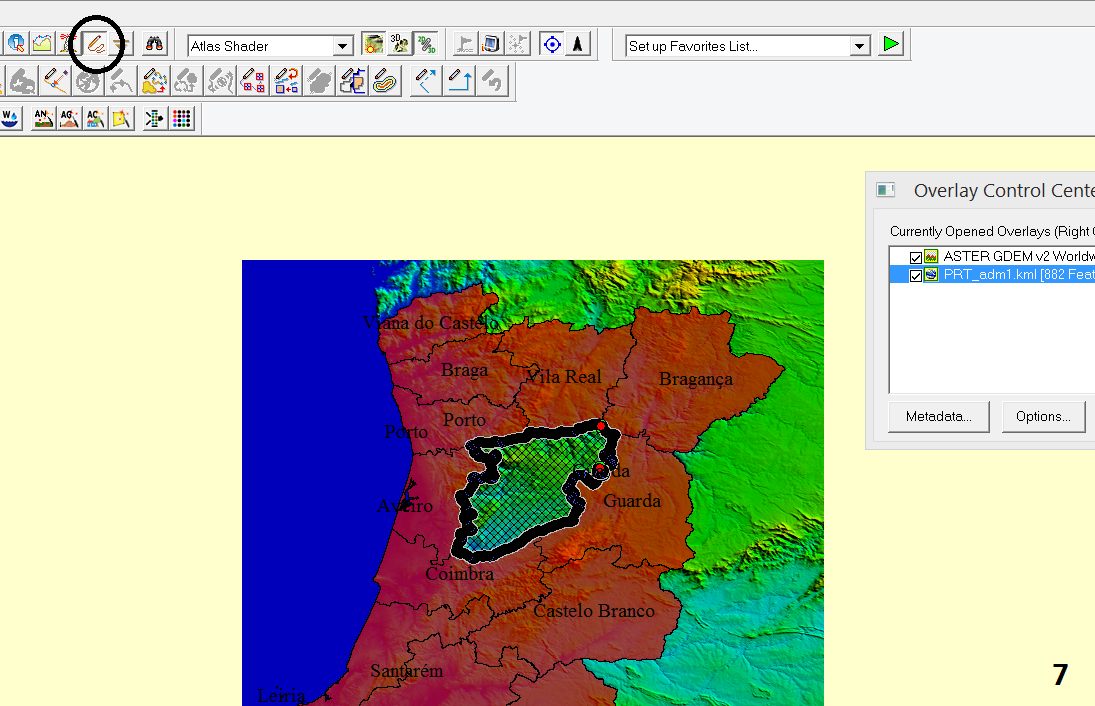
Task: Click the crosshair center-view tool
Action: coord(551,43)
